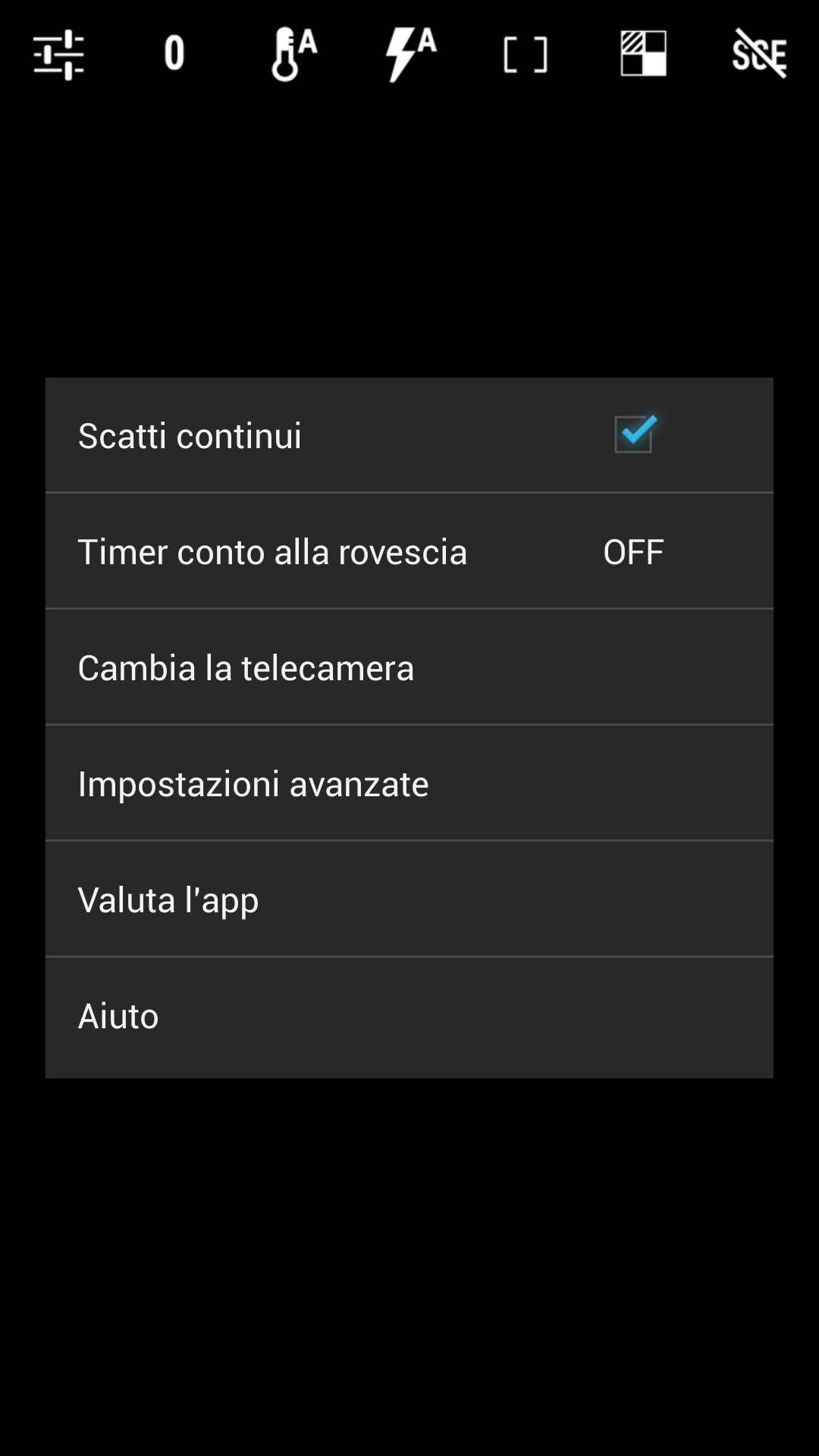
Task: Open the Aiuto help entry
Action: coord(409,1016)
